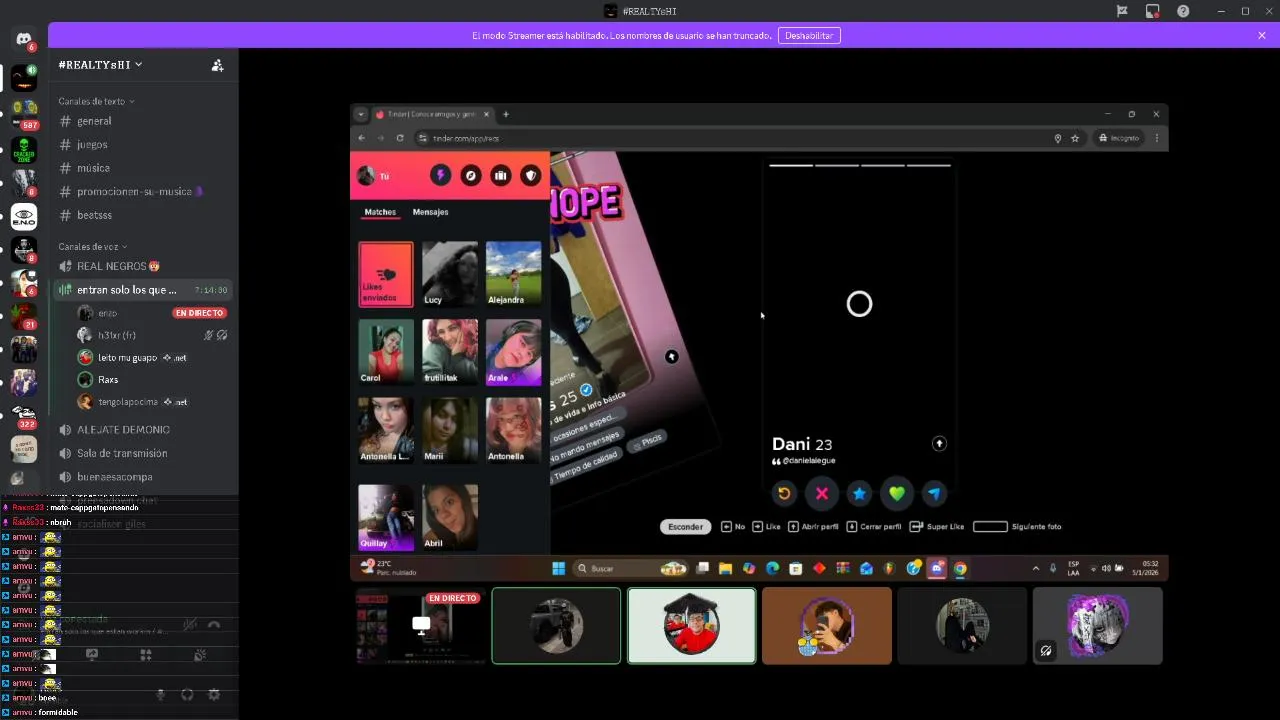Open the Chrome three-dot menu in the stream
Viewport: 1280px width, 720px height.
[1157, 138]
